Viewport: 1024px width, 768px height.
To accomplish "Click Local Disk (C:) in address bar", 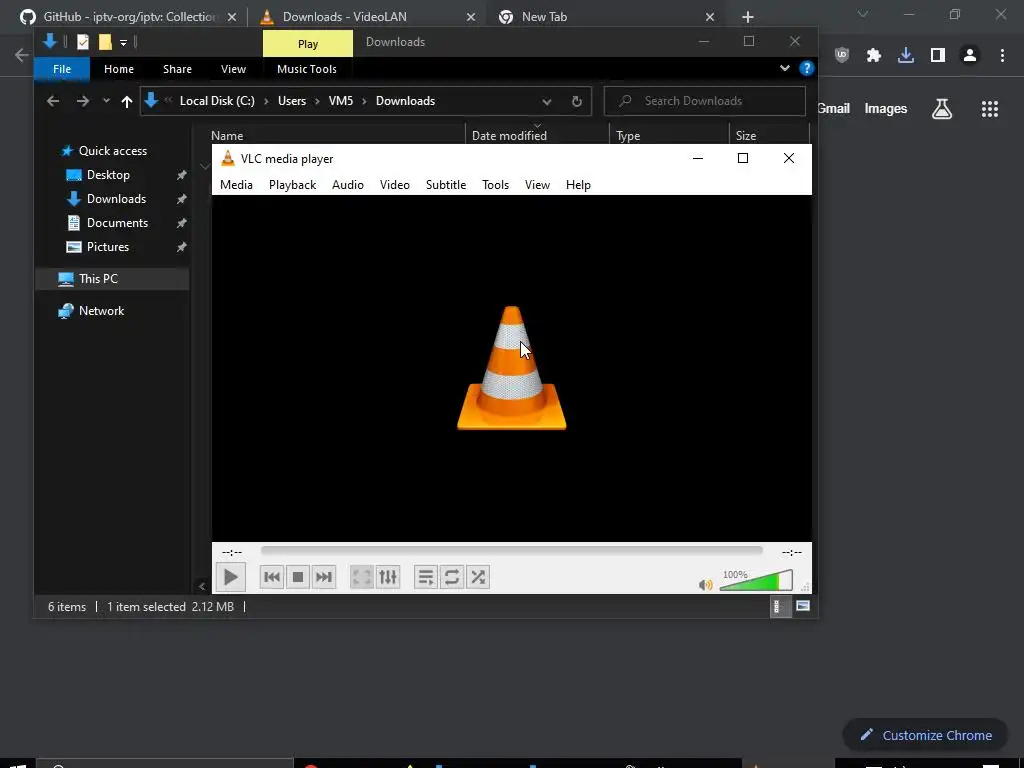I will click(217, 101).
